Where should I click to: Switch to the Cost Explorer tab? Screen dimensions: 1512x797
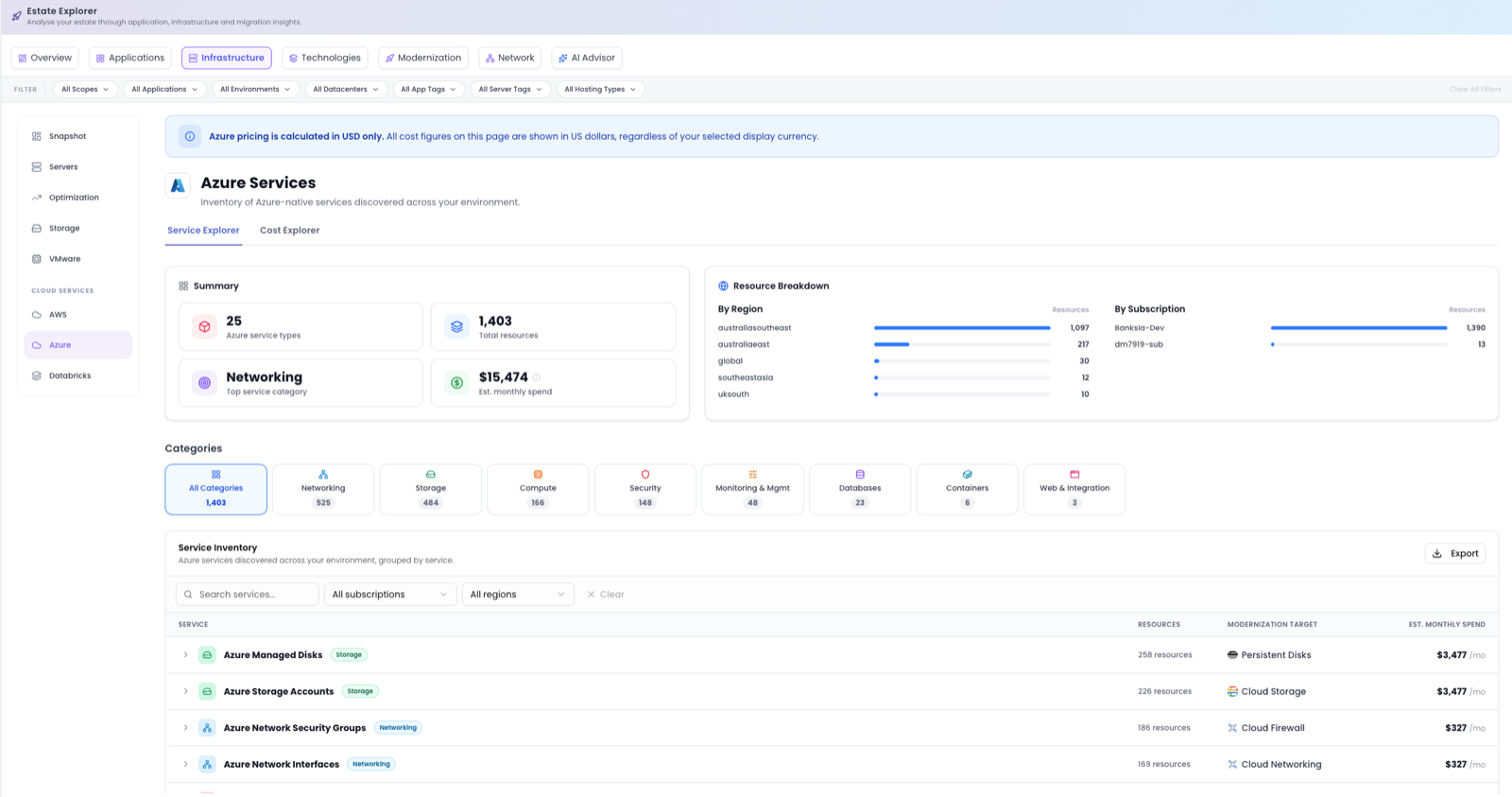[x=289, y=231]
